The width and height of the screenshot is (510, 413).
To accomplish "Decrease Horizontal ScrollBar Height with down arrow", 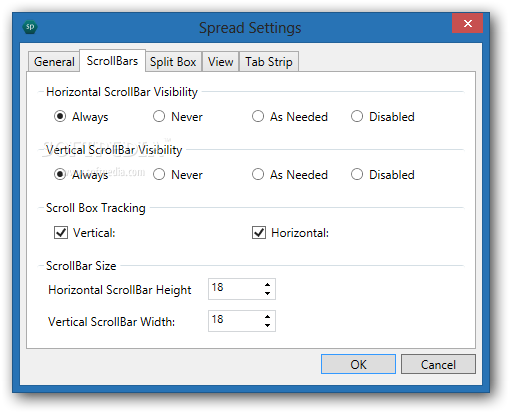I will (267, 293).
